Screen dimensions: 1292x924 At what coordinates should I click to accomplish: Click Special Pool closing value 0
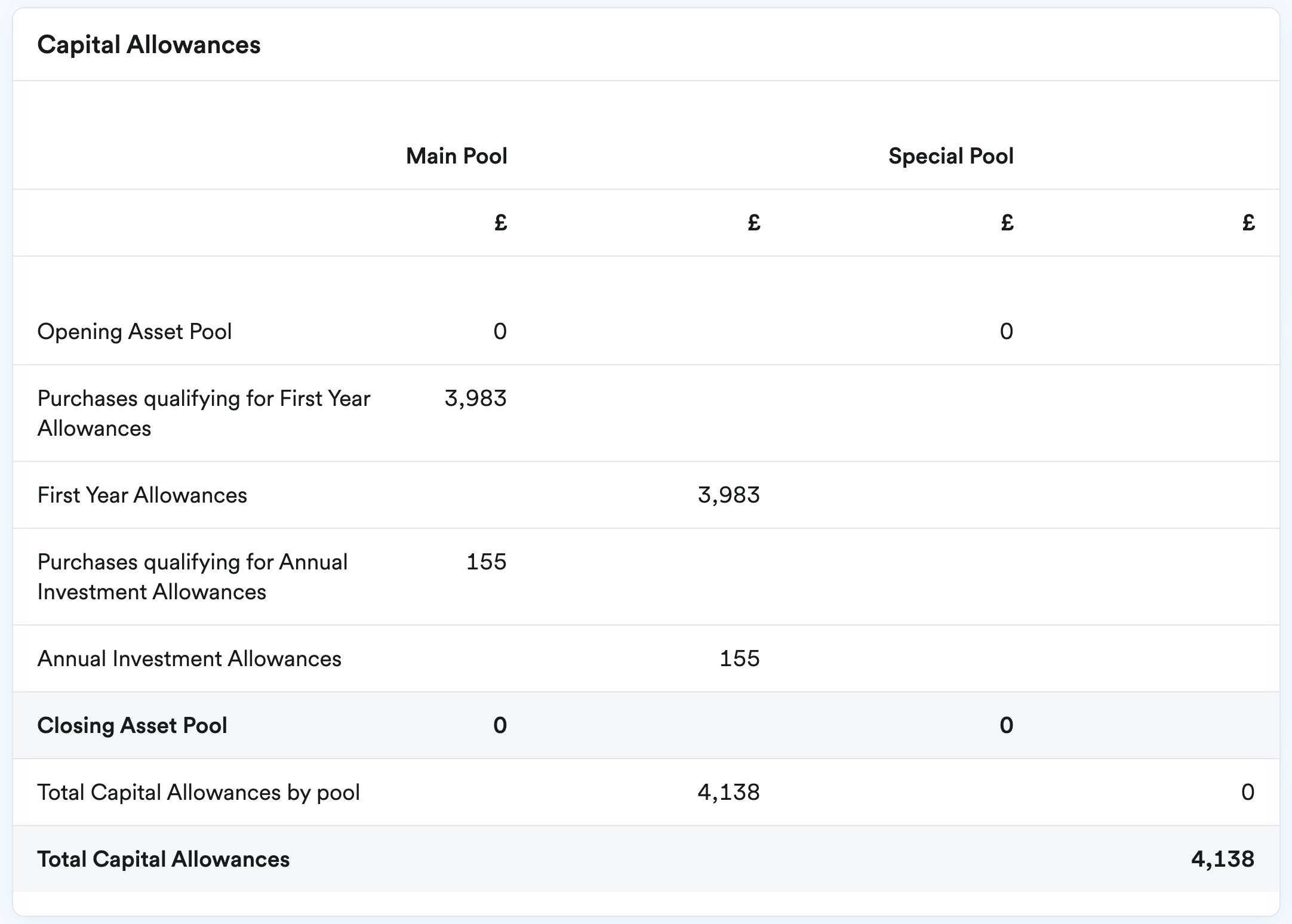point(1006,726)
